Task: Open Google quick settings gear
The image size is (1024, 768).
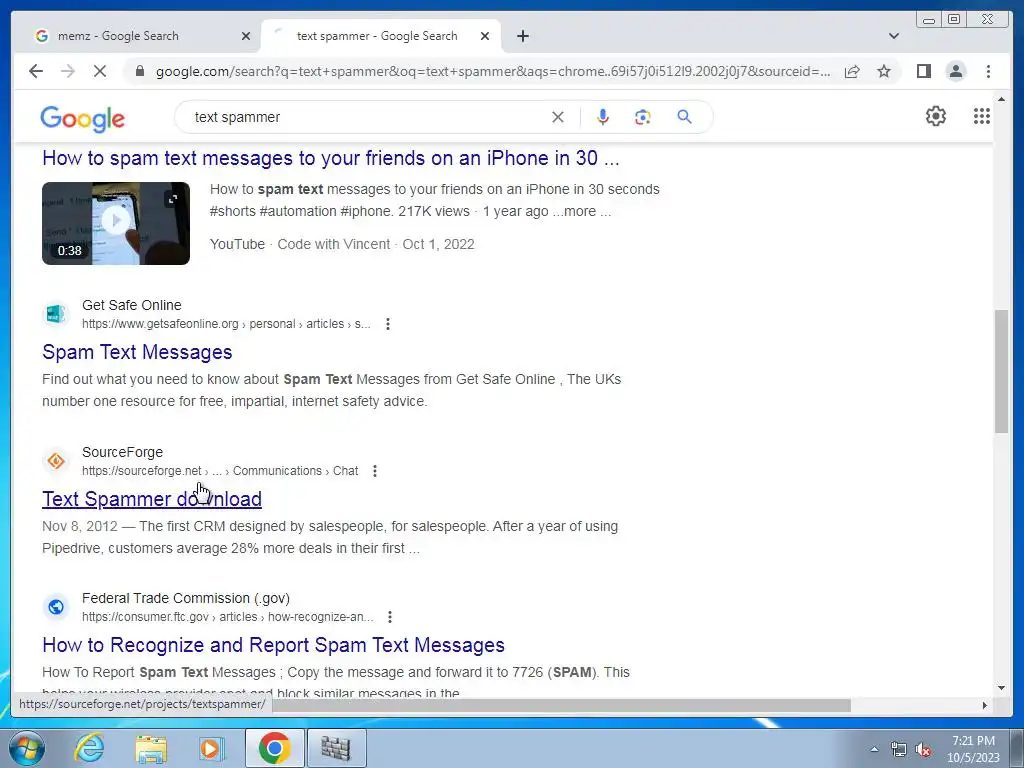Action: pyautogui.click(x=936, y=116)
